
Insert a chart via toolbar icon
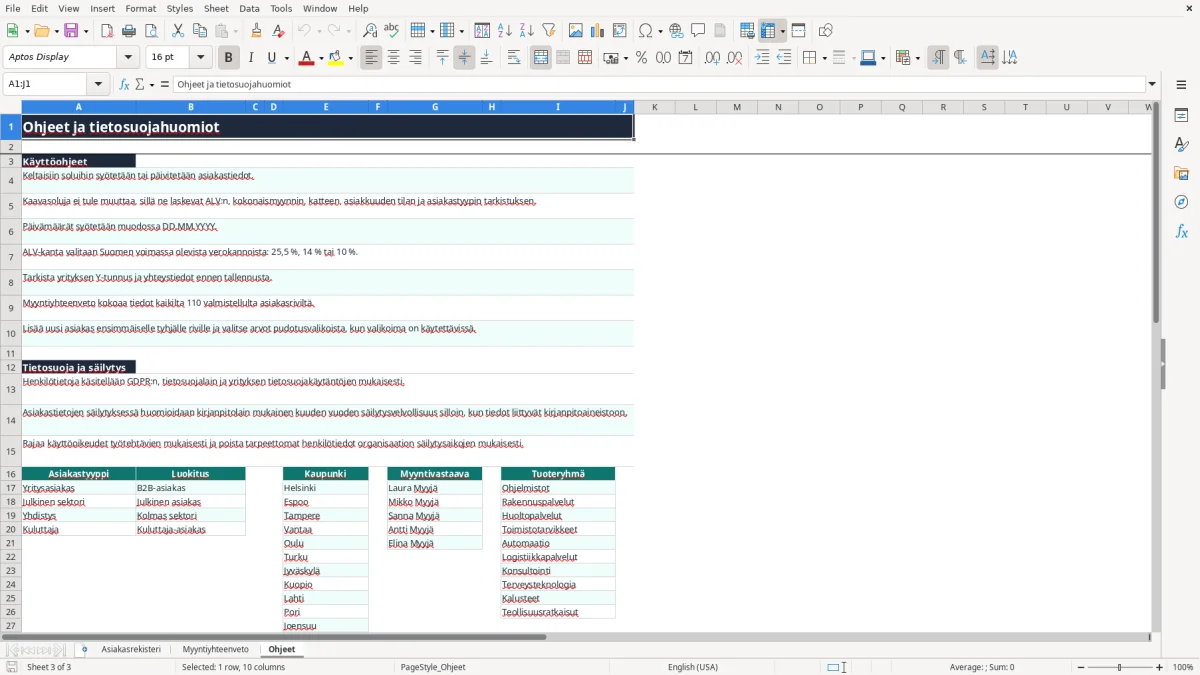(x=598, y=31)
